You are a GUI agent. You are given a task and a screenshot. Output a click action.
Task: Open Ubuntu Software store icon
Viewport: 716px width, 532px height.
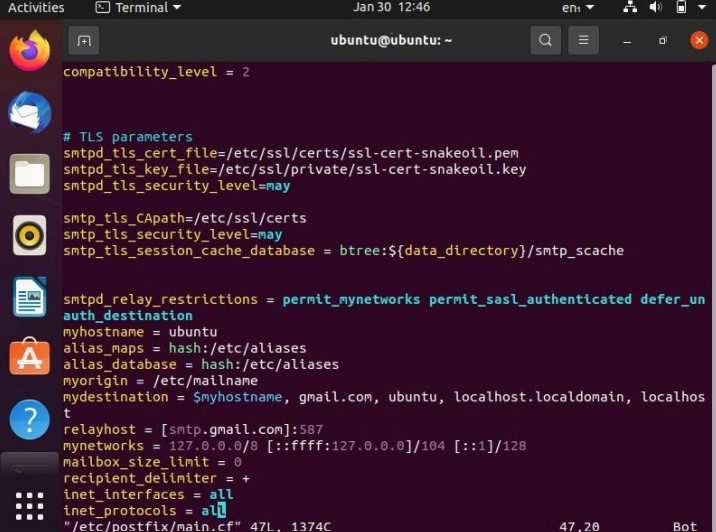click(30, 357)
